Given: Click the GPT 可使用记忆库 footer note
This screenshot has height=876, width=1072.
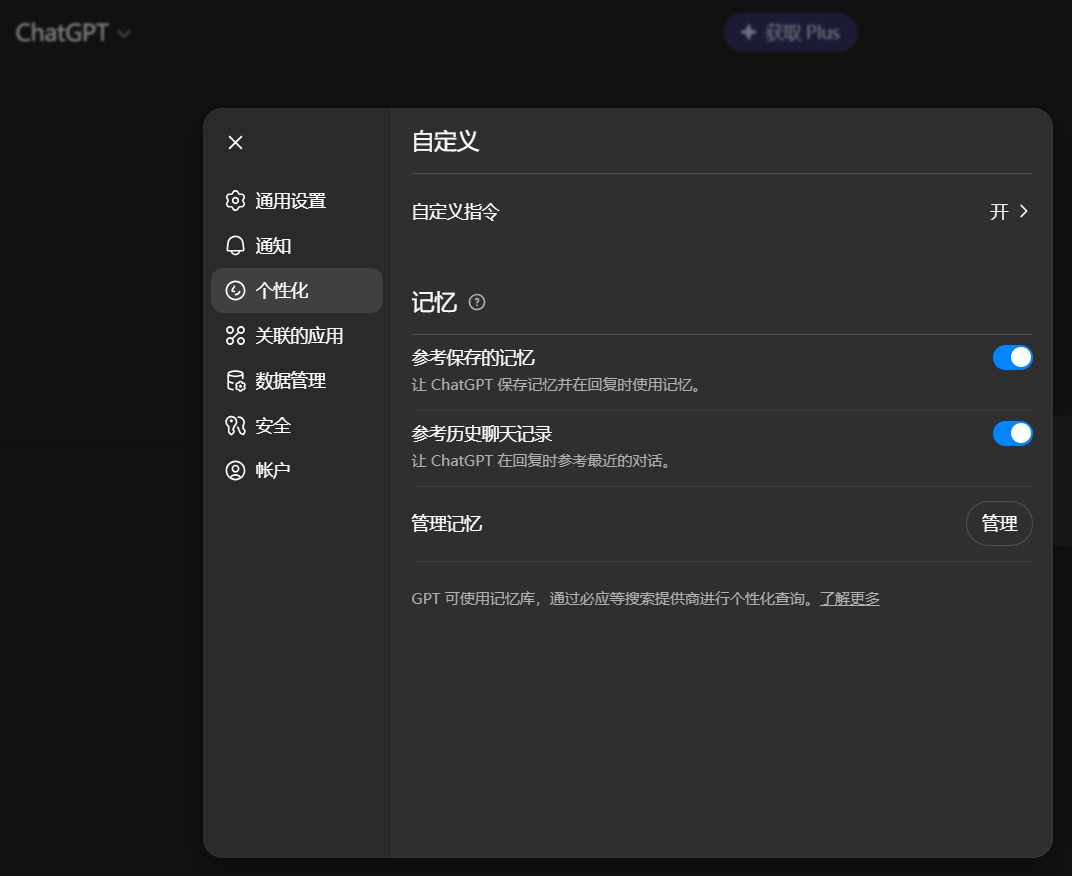Looking at the screenshot, I should coord(645,598).
